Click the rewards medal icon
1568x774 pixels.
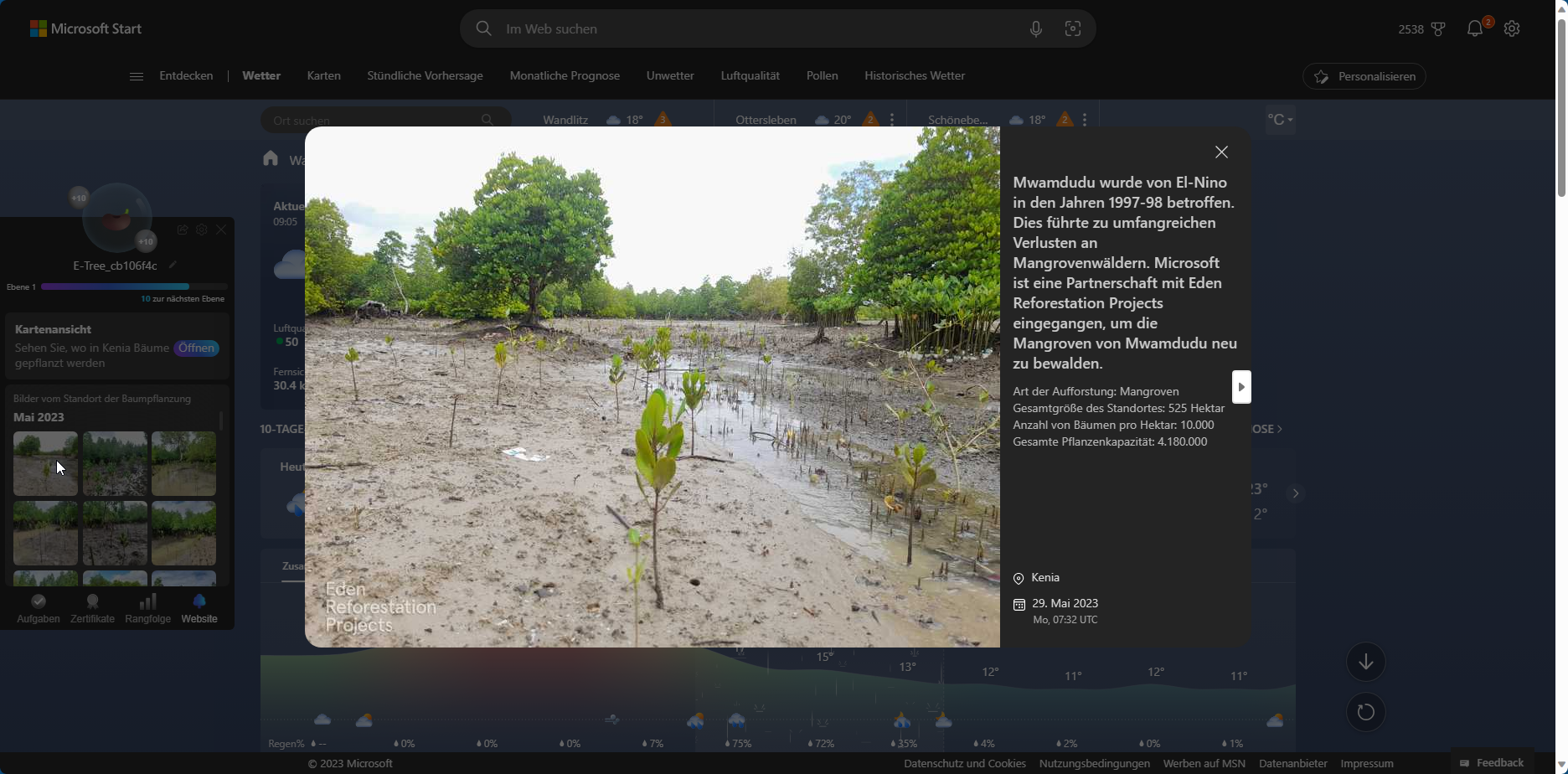click(x=1438, y=29)
